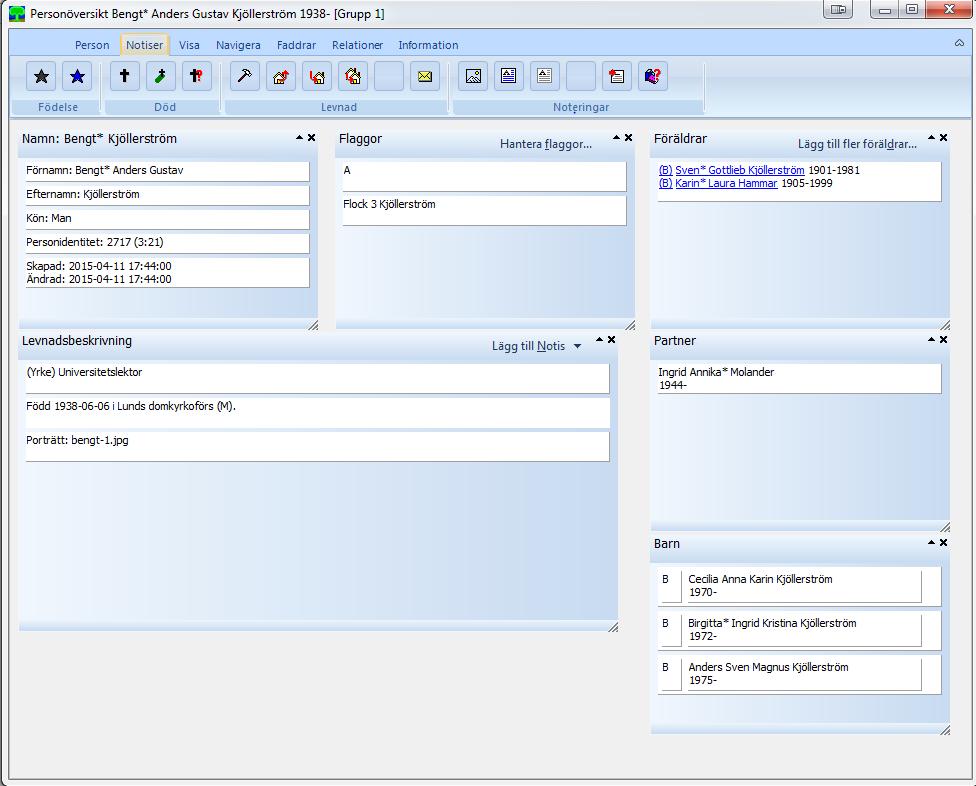Image resolution: width=976 pixels, height=786 pixels.
Task: Click the Skapad/Ändrad timestamp box
Action: pyautogui.click(x=167, y=273)
